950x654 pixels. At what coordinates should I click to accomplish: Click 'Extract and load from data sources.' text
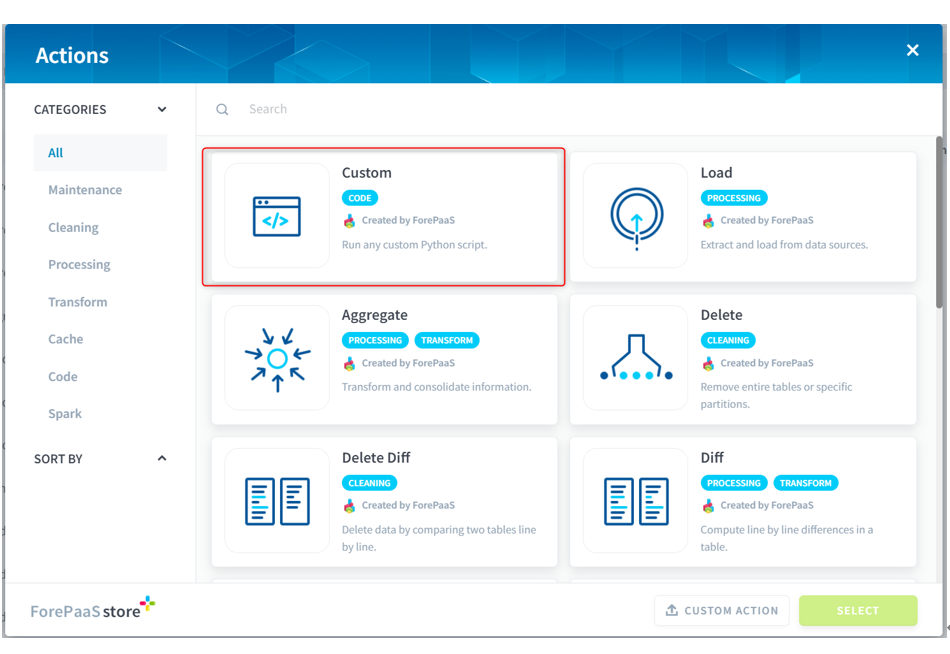(x=784, y=245)
